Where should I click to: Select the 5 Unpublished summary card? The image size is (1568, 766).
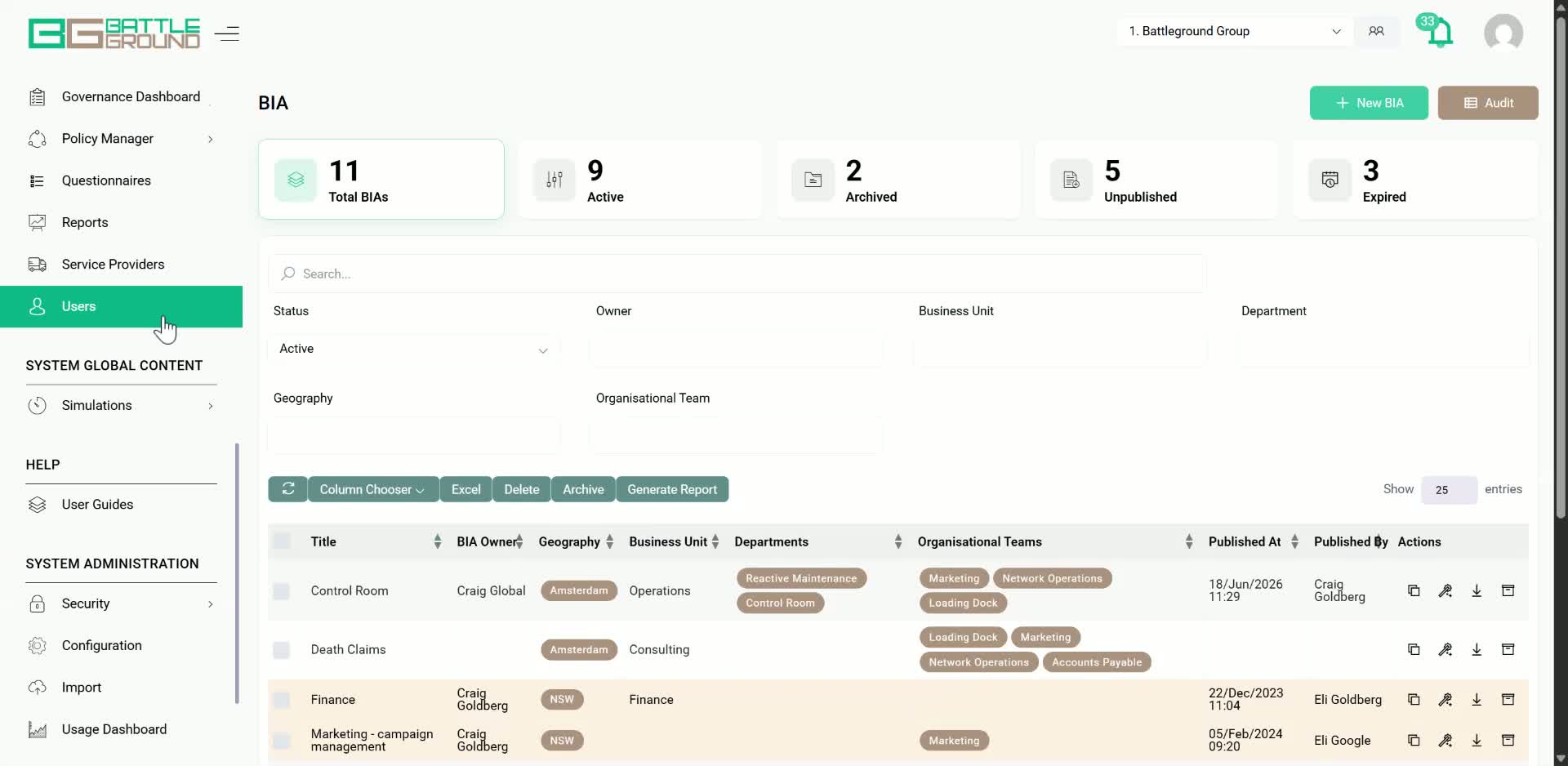[1156, 180]
